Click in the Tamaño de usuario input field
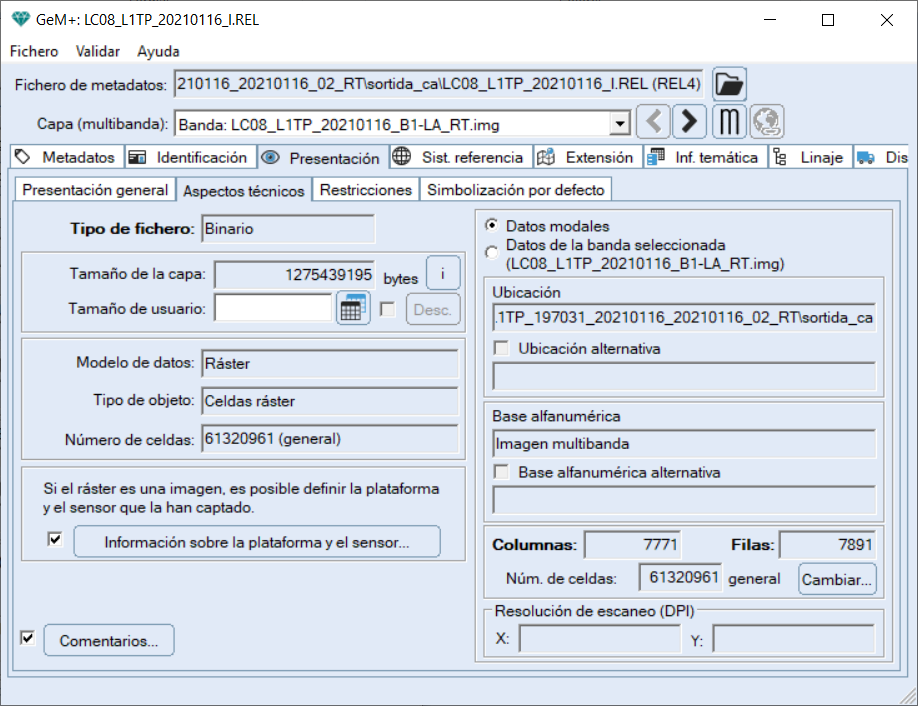 [x=273, y=309]
